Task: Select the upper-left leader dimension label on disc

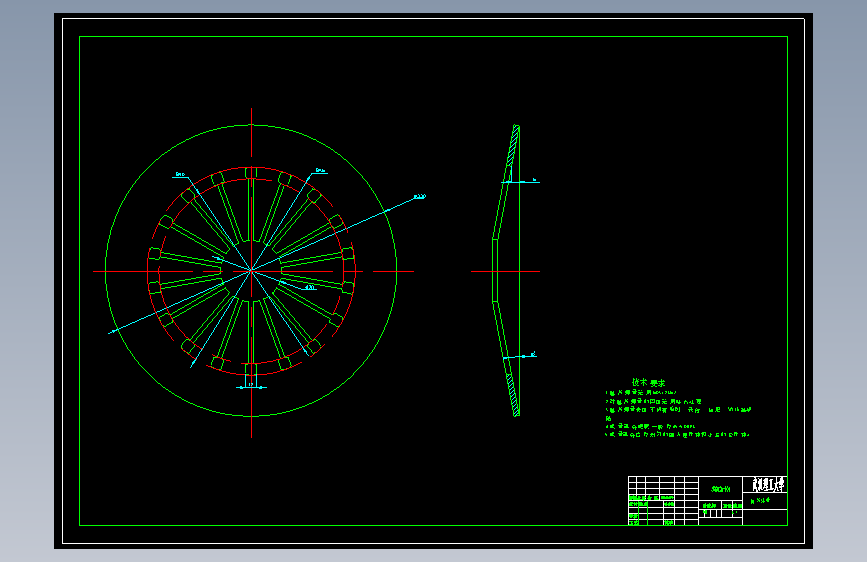Action: pyautogui.click(x=180, y=174)
